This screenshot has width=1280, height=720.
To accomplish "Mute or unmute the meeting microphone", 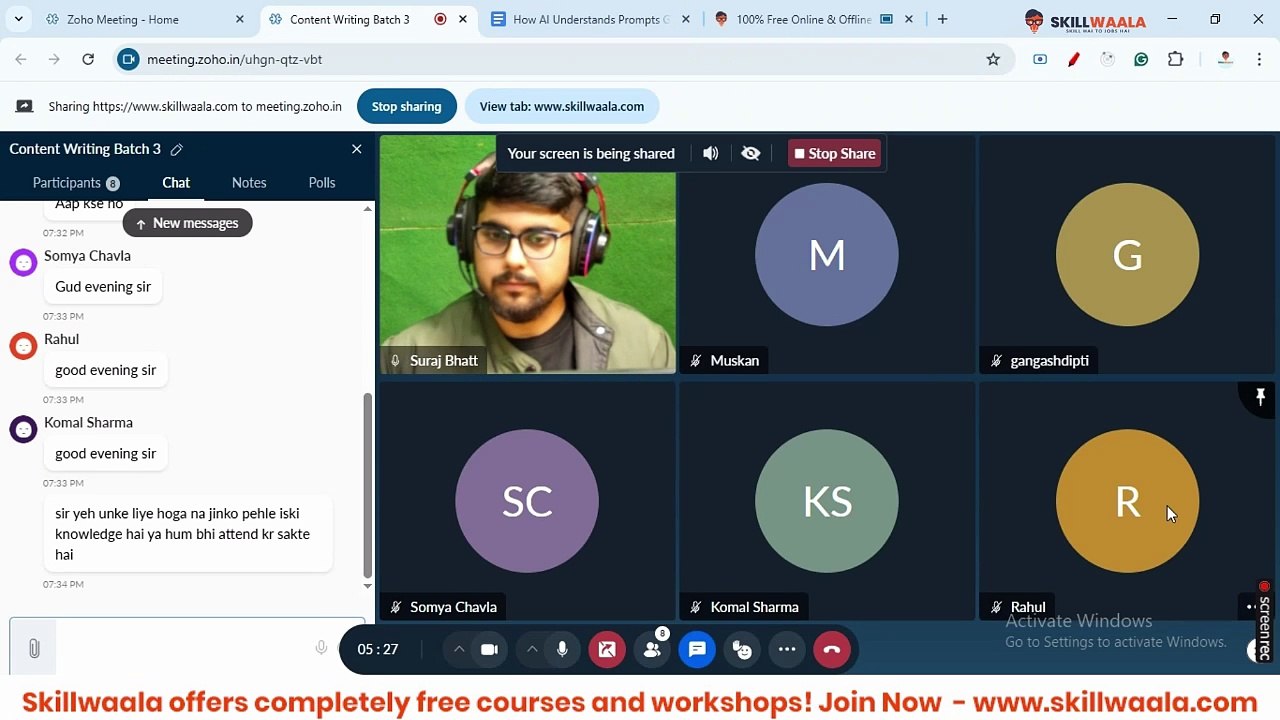I will tap(562, 649).
